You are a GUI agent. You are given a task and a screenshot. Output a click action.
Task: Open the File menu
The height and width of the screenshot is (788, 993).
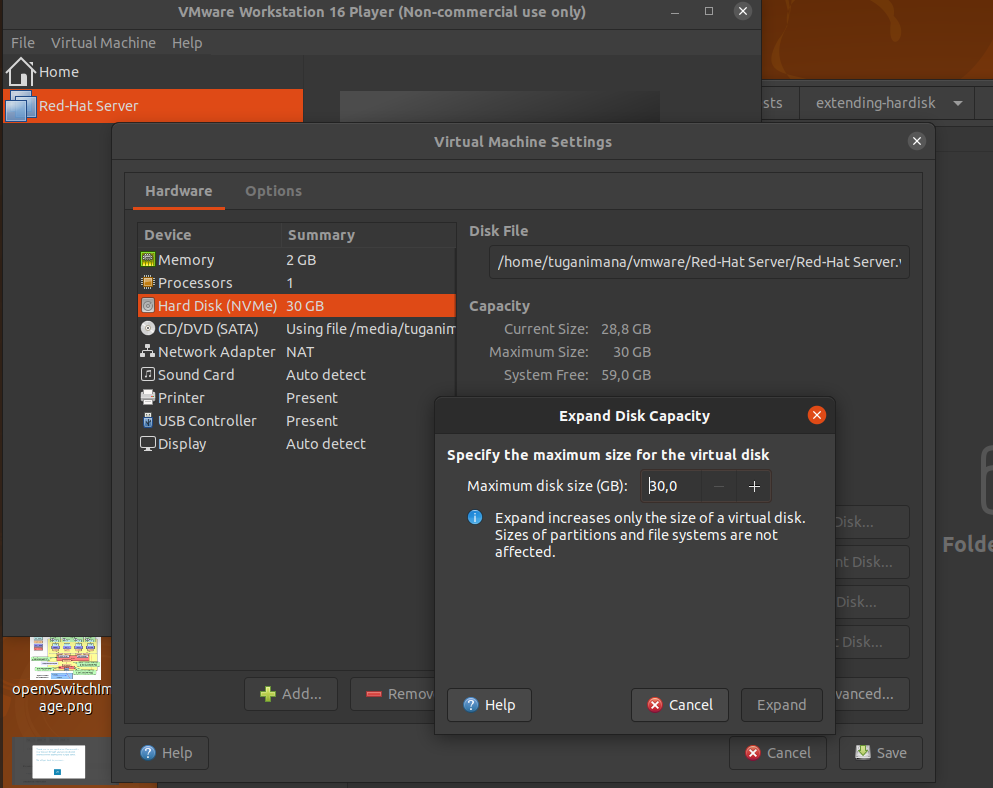23,43
